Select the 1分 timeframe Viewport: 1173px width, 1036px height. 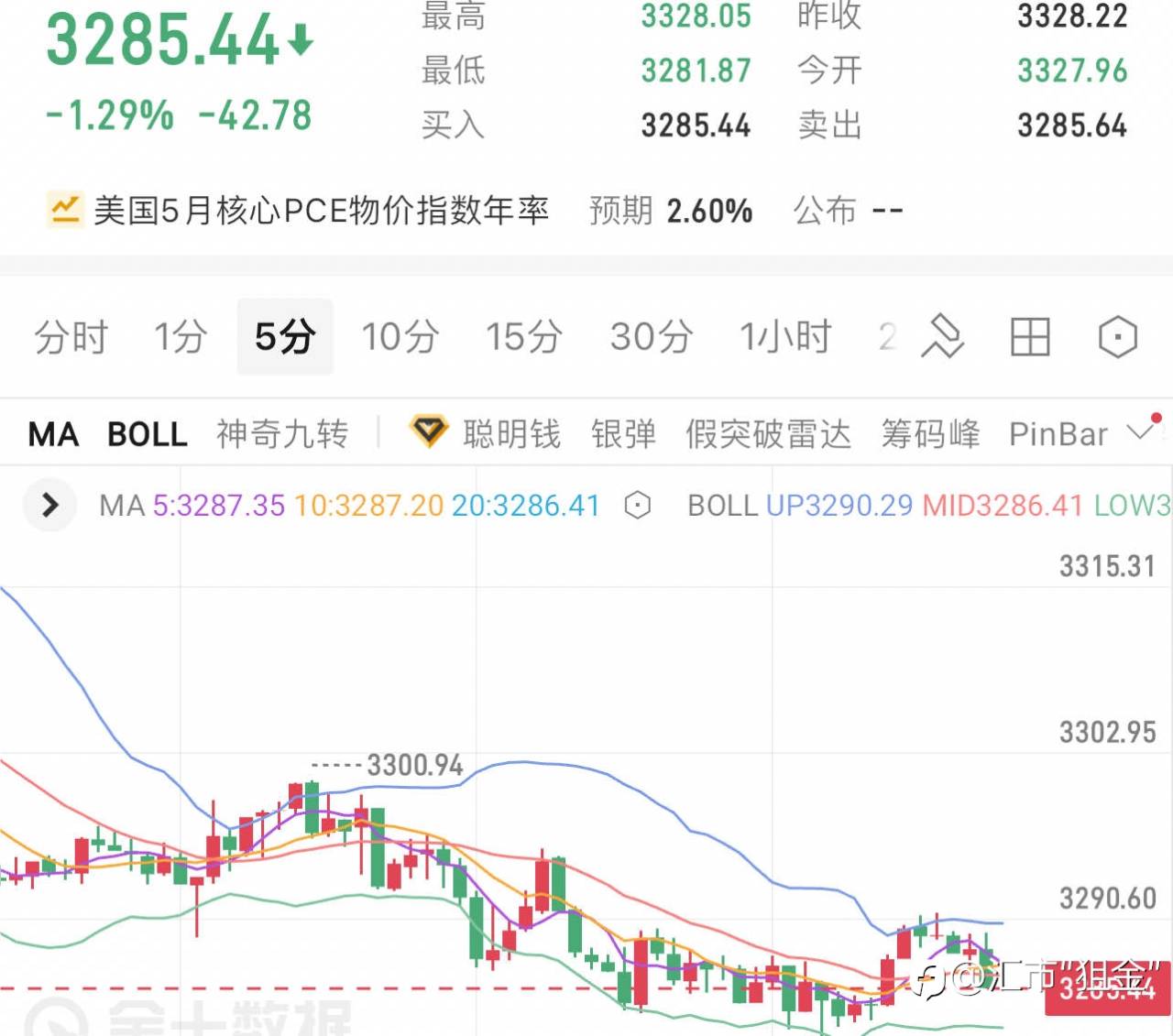click(x=180, y=337)
